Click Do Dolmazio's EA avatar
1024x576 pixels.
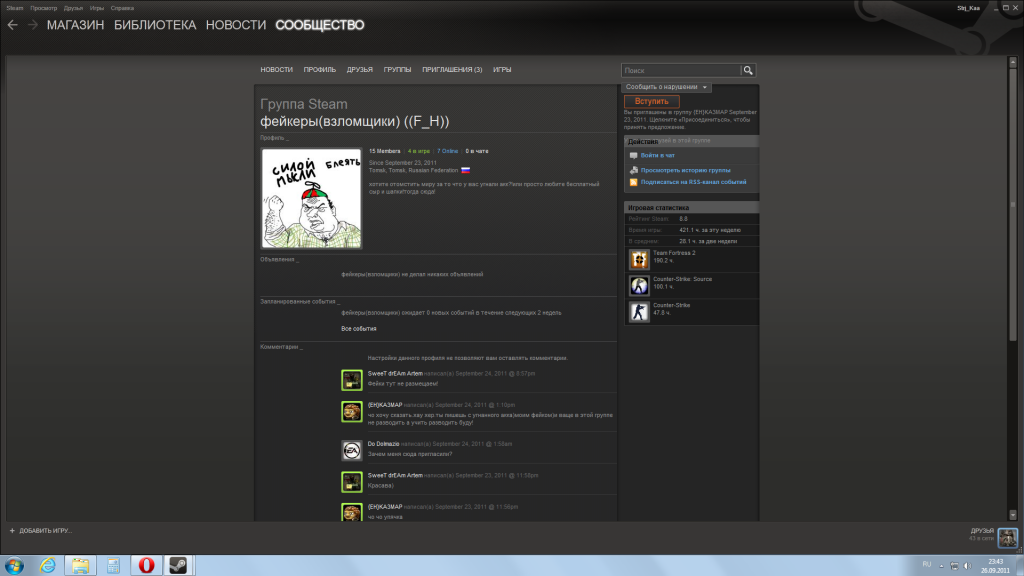point(351,451)
